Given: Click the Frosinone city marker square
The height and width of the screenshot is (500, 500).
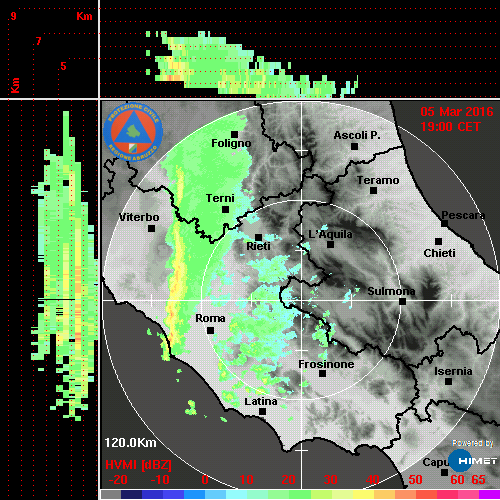Looking at the screenshot, I should coord(322,374).
